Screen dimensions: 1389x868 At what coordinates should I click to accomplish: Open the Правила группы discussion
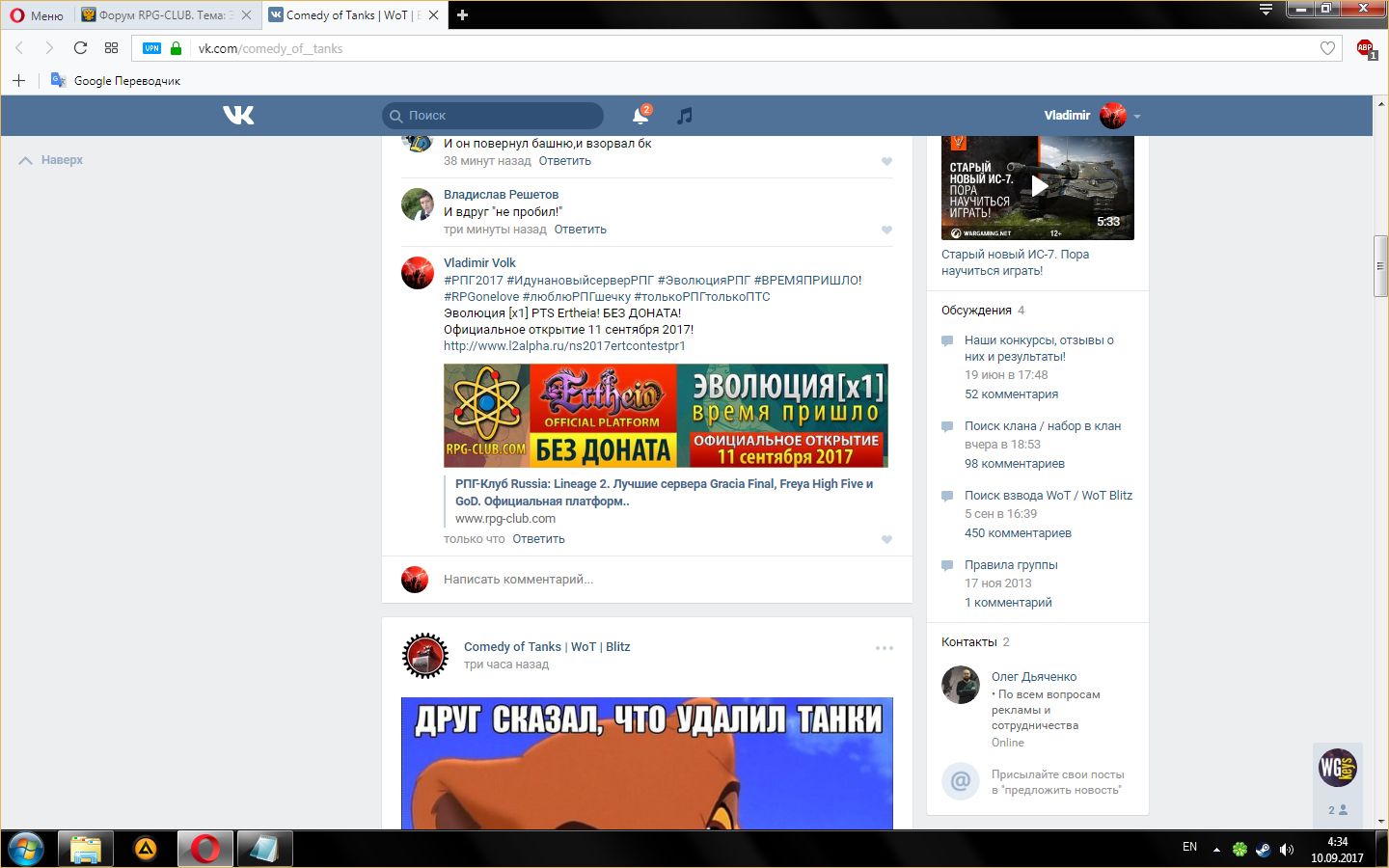[x=1011, y=565]
